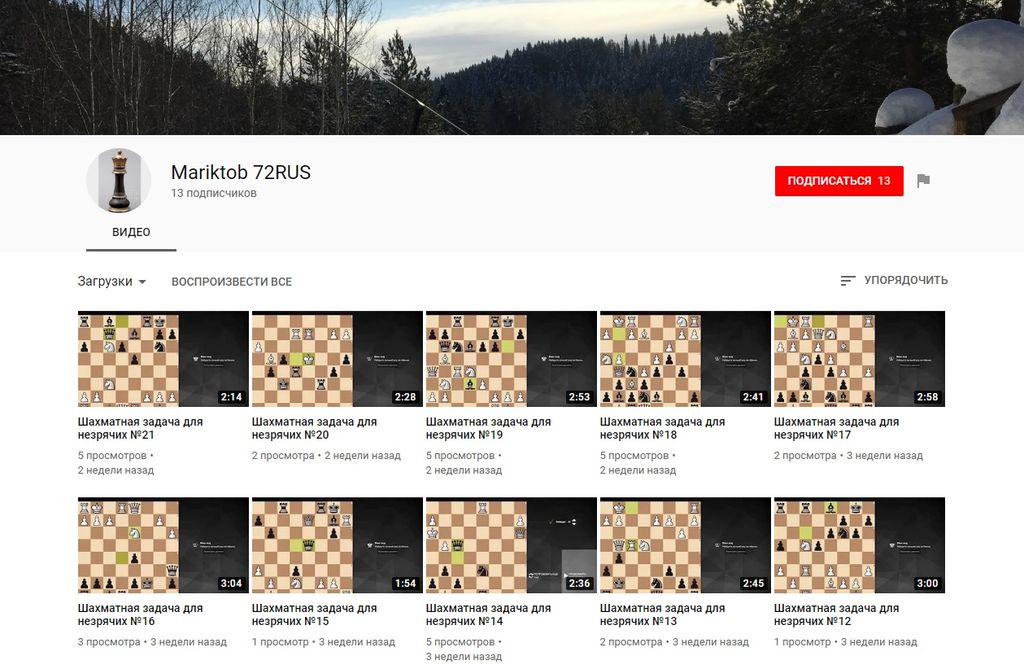
Task: Switch to the ВИДЕО tab
Action: click(131, 232)
